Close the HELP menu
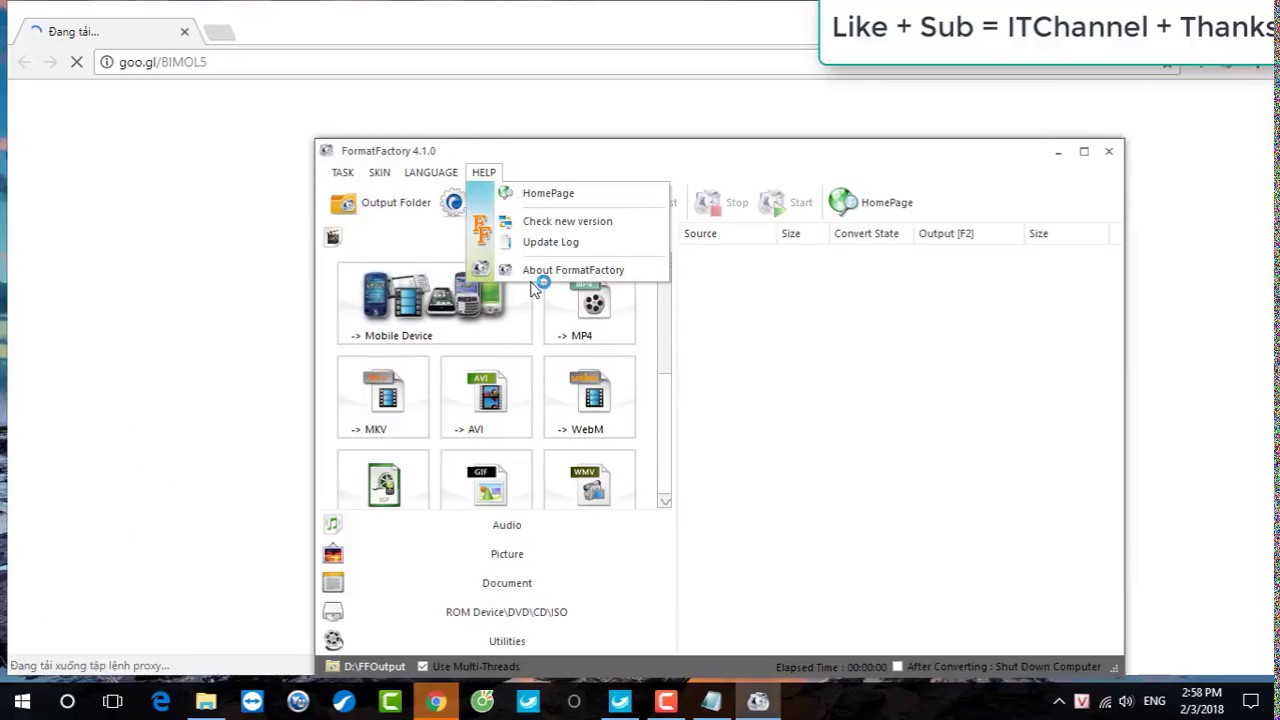The width and height of the screenshot is (1280, 720). (x=484, y=173)
